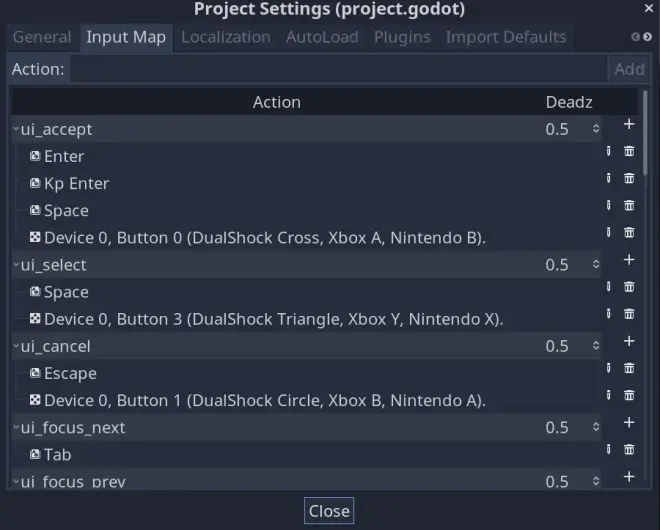Edit the Button 1 joypad binding
The height and width of the screenshot is (530, 660).
608,395
